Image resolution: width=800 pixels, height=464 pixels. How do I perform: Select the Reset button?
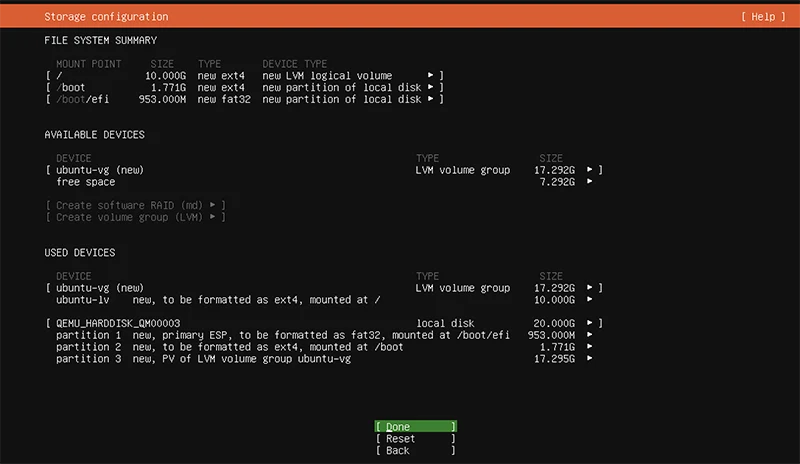(x=415, y=438)
